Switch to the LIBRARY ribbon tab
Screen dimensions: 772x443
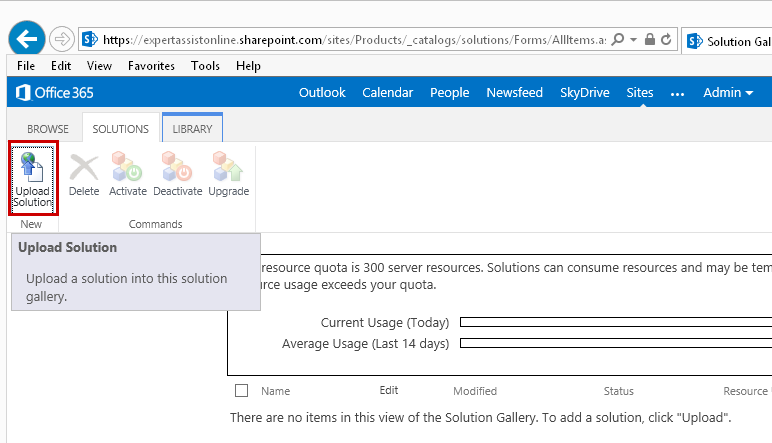(192, 129)
